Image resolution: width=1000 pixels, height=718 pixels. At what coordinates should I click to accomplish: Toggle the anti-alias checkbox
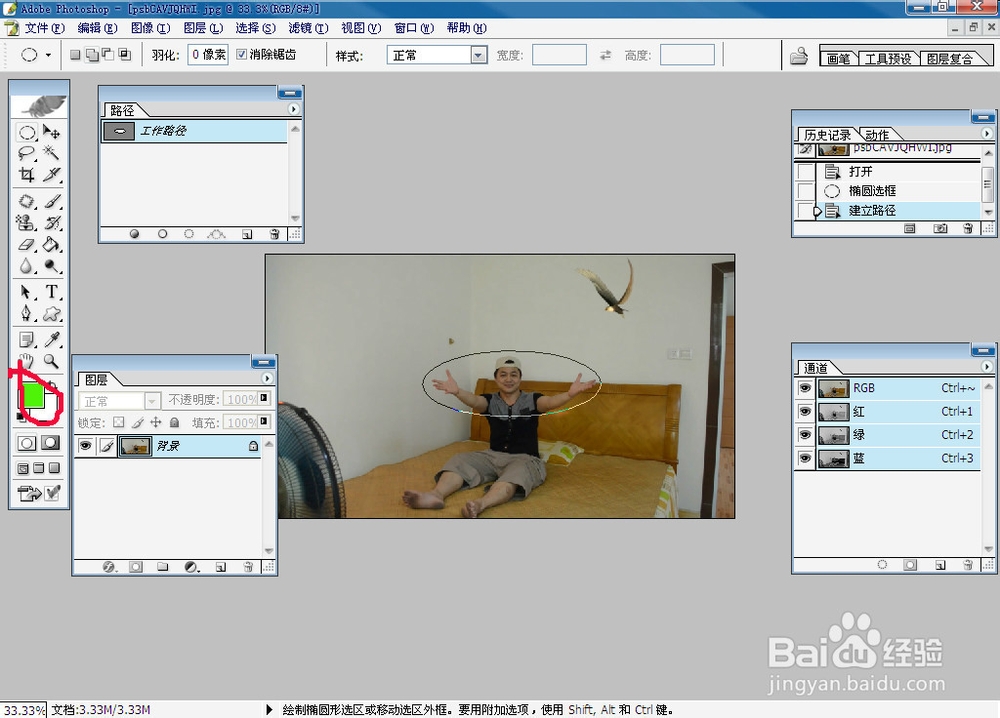pos(242,54)
